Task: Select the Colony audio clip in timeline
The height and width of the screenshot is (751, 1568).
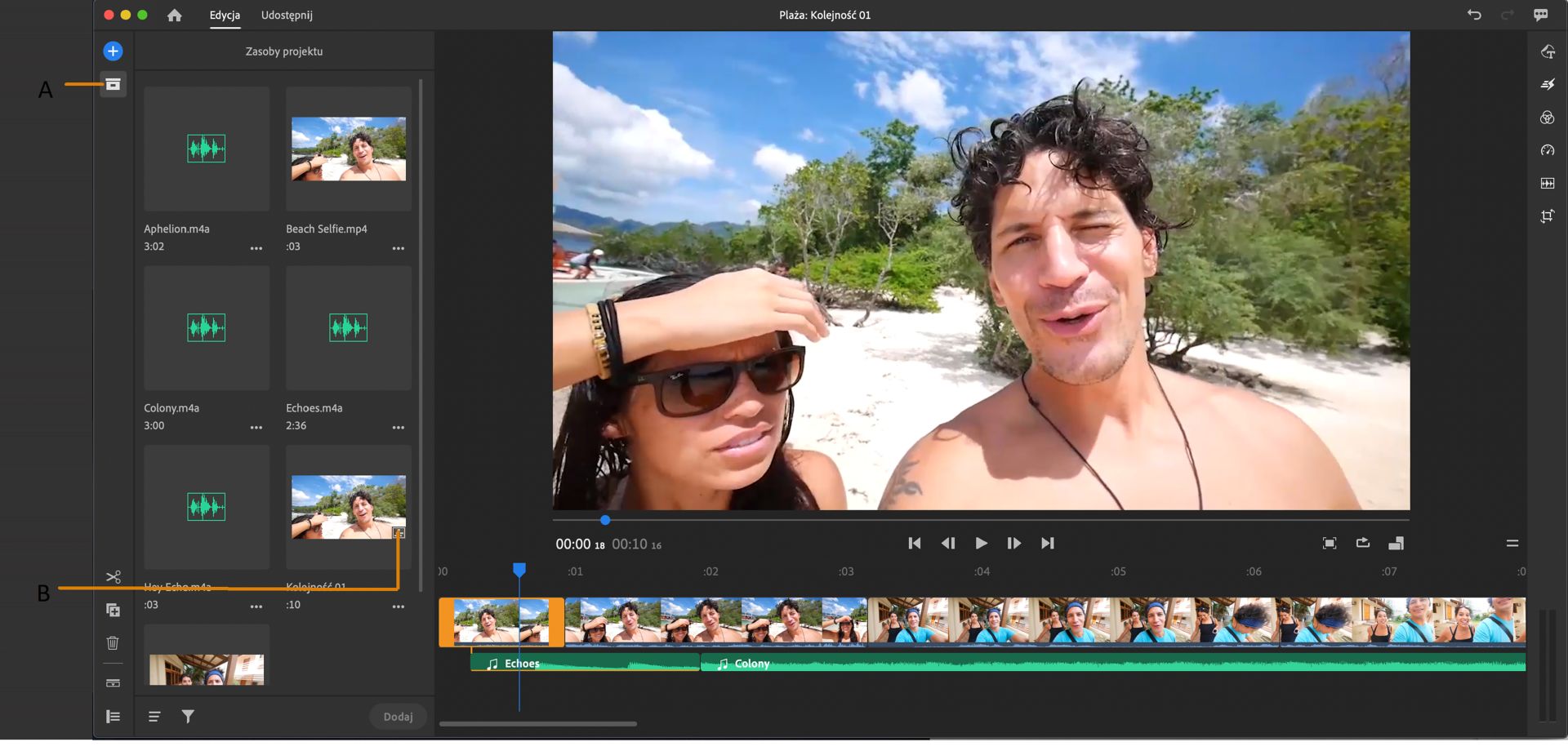Action: 1113,663
